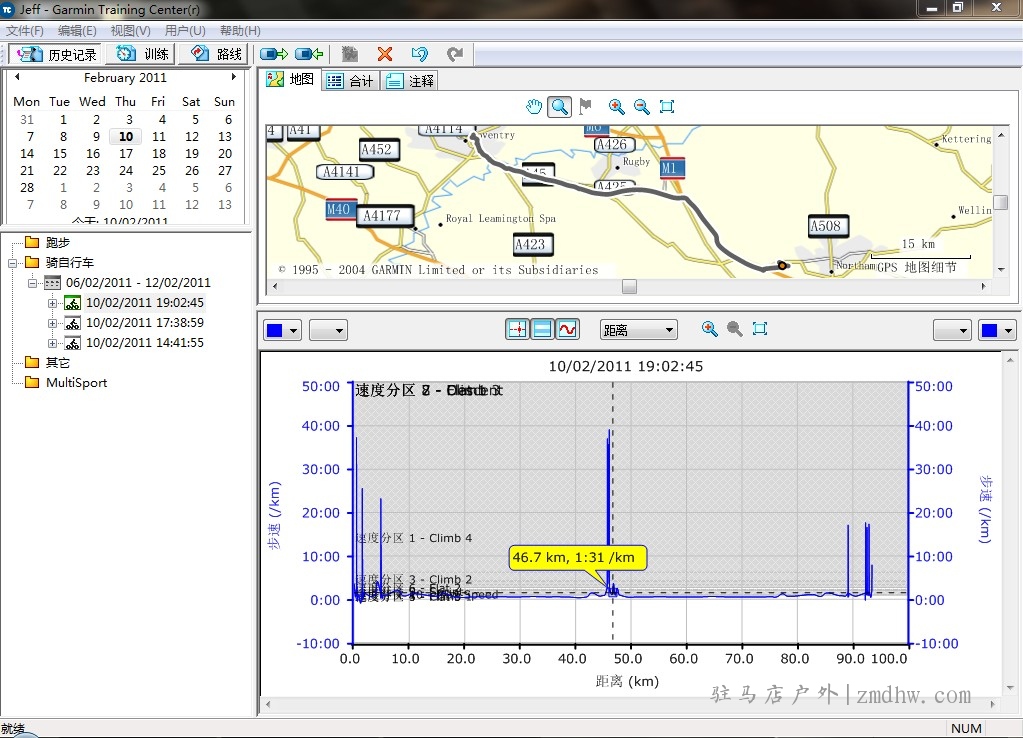
Task: Toggle the chart zone bands button
Action: click(542, 329)
